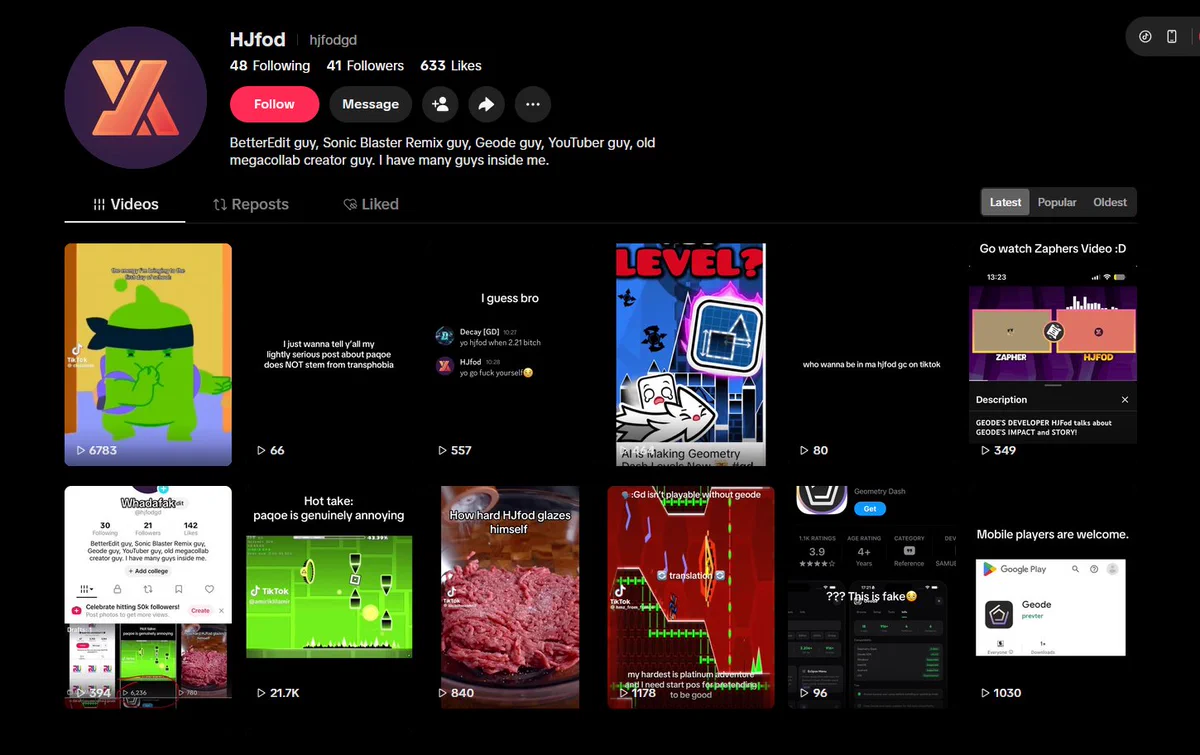Image resolution: width=1200 pixels, height=755 pixels.
Task: Open the 'Hot take: paqoe' video
Action: pyautogui.click(x=329, y=597)
